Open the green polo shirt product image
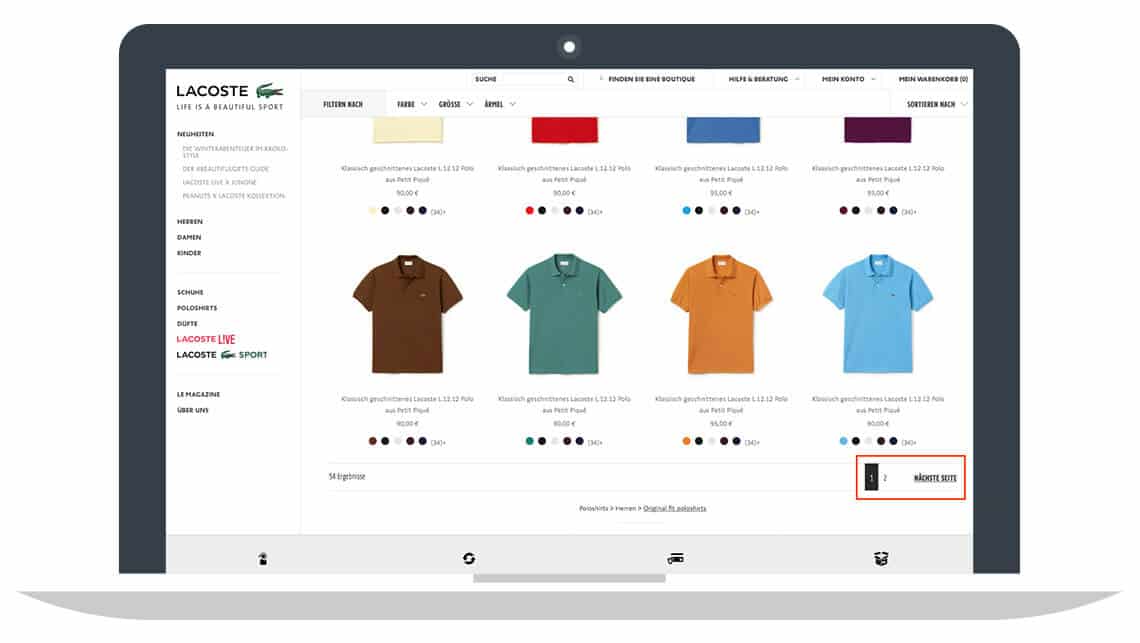1140x643 pixels. (x=564, y=313)
